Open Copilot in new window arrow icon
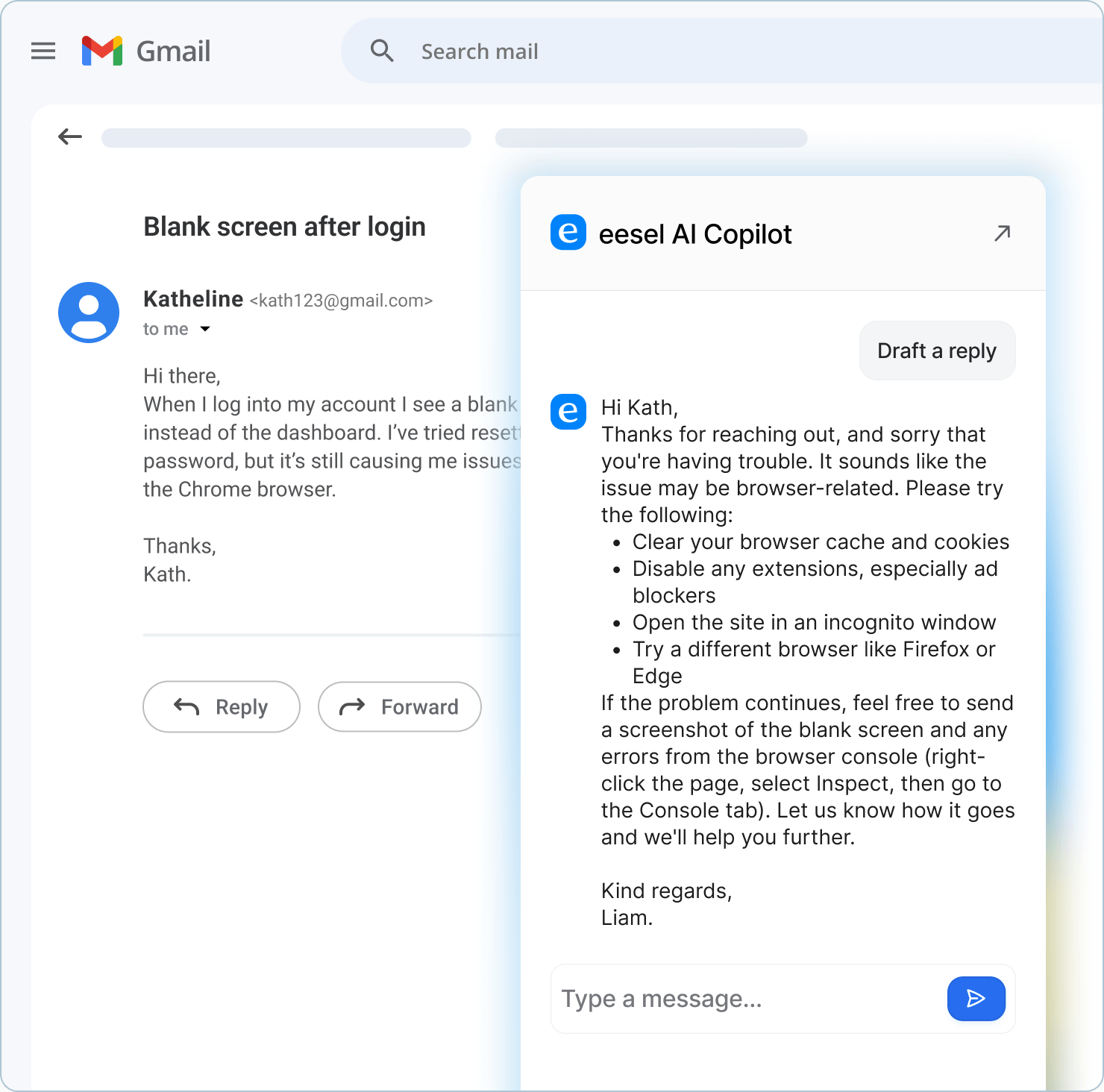The image size is (1104, 1092). 1003,233
